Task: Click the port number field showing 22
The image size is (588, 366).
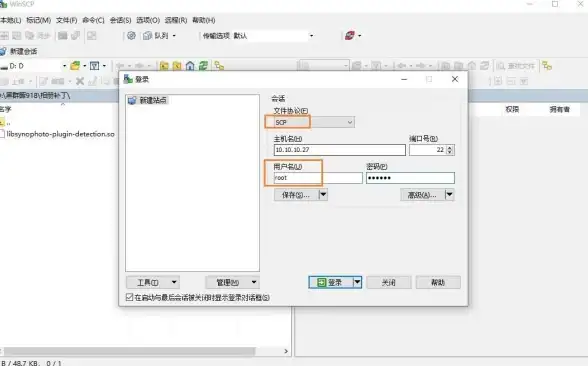Action: pos(428,150)
